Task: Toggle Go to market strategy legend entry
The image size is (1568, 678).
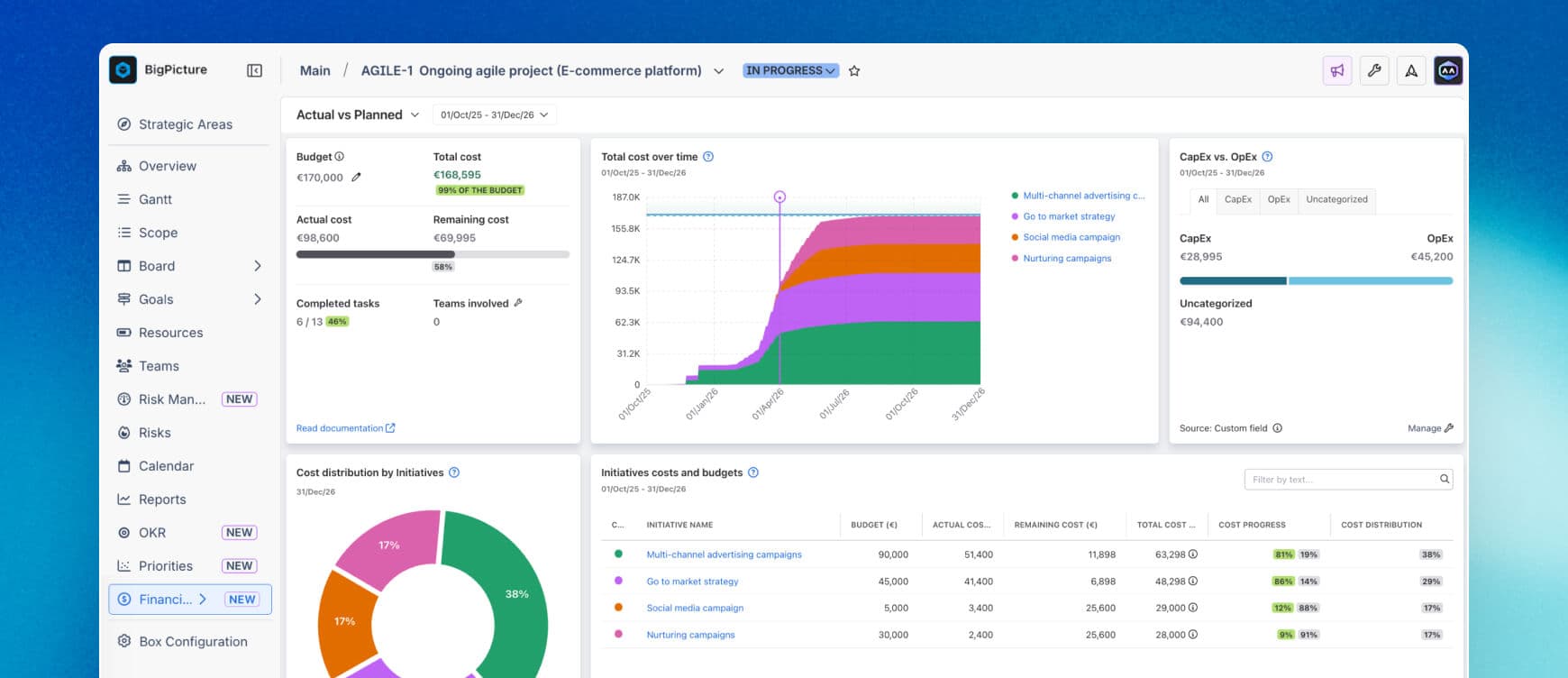Action: pos(1063,216)
